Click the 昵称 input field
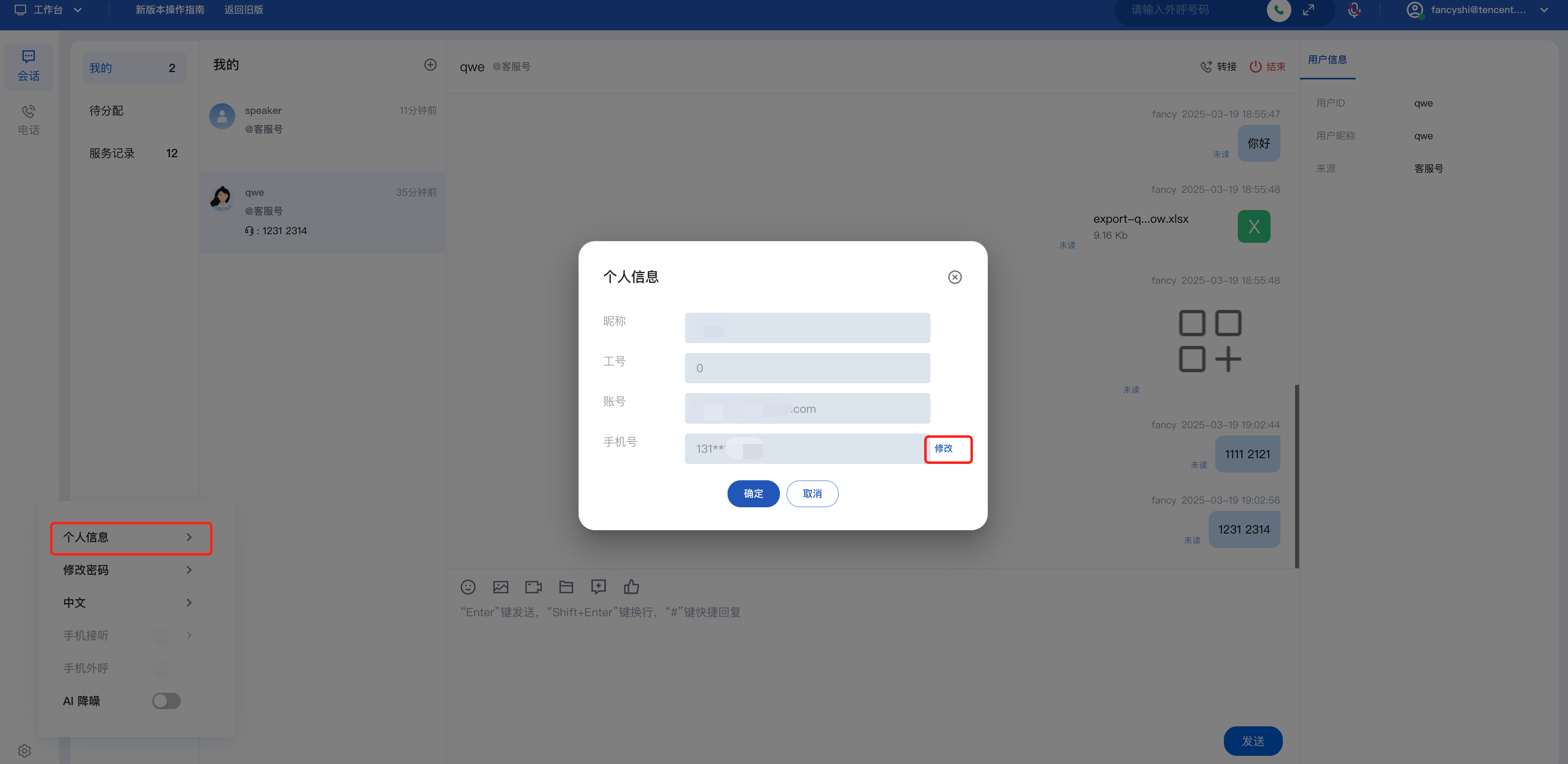Screen dimensions: 1568x764 coord(807,328)
